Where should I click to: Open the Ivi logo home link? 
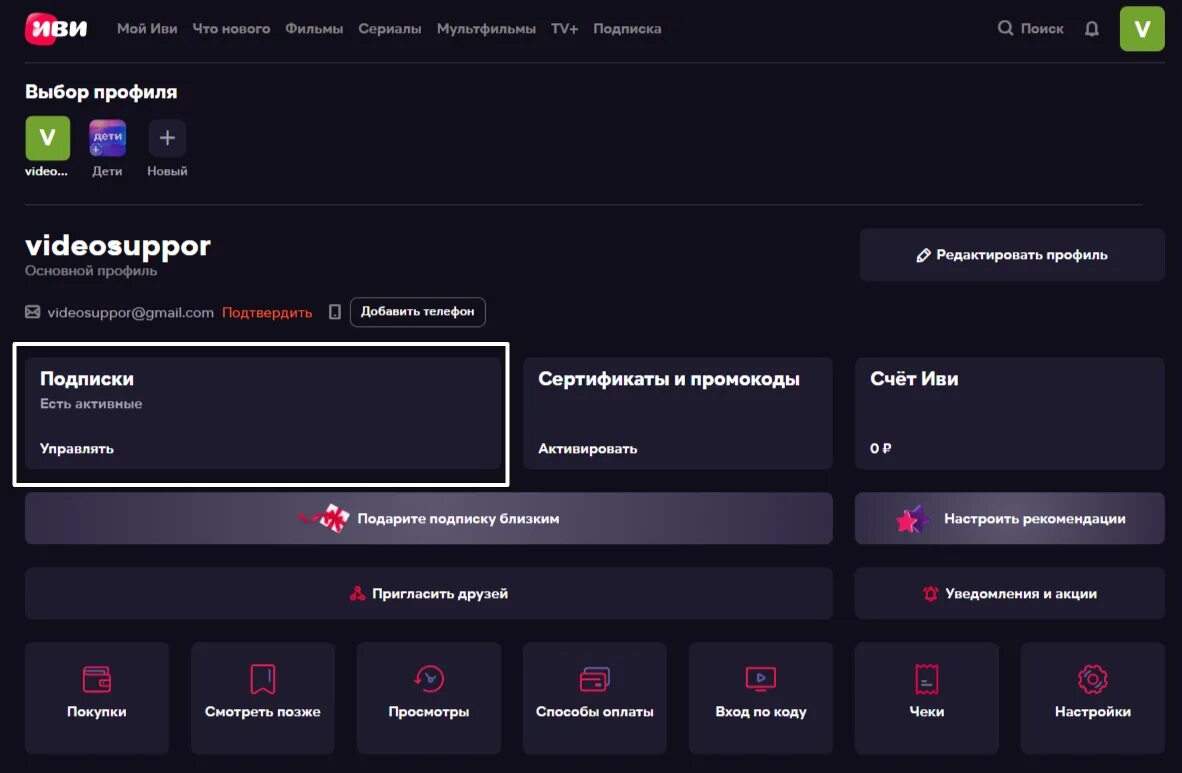(x=57, y=29)
